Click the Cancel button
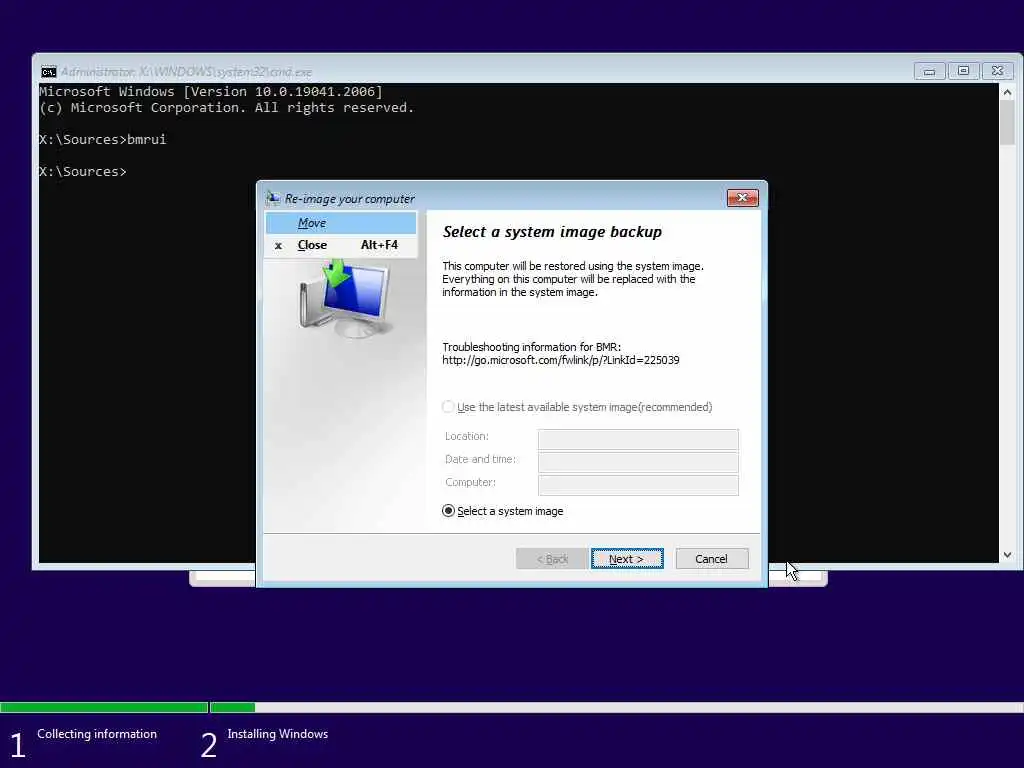The width and height of the screenshot is (1024, 768). (x=711, y=559)
